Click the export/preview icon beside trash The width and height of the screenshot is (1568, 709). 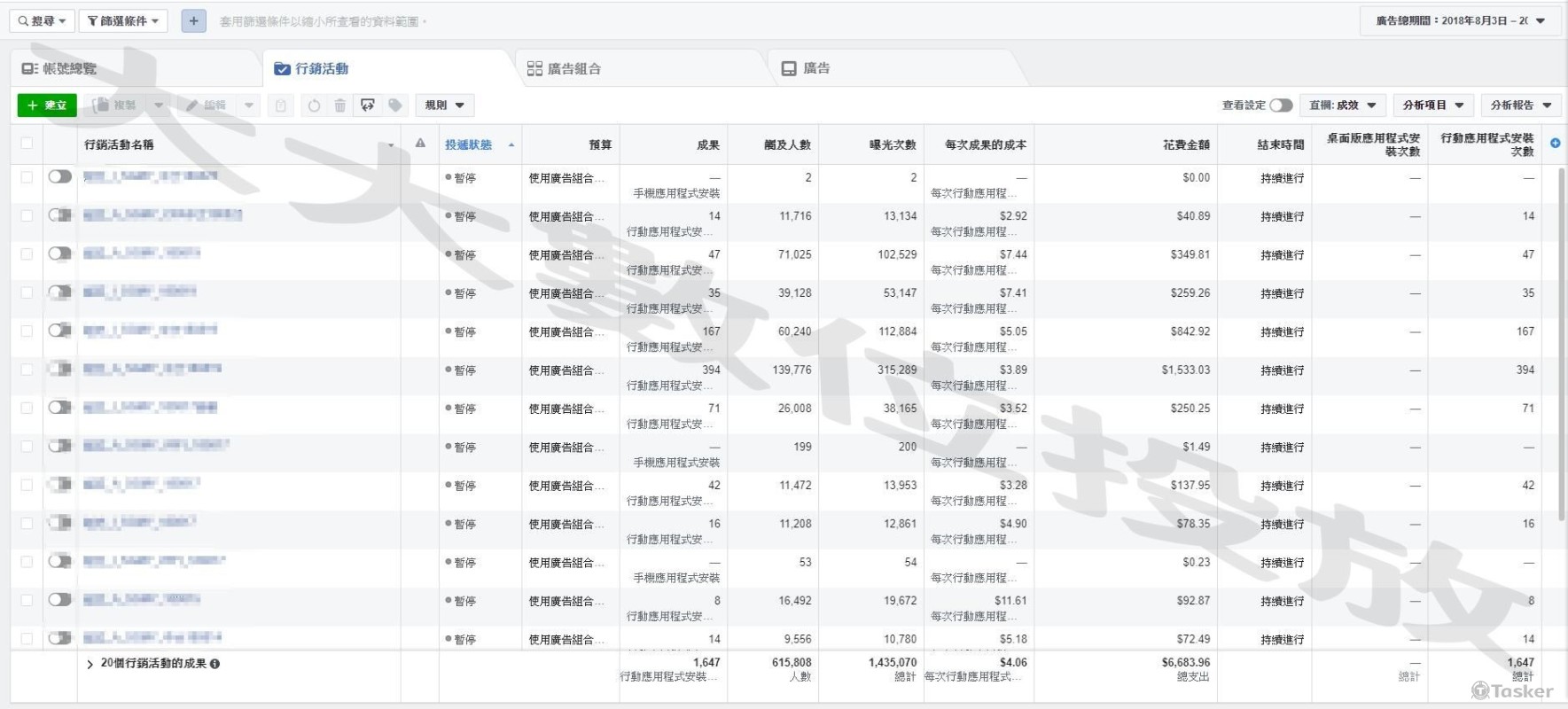point(368,105)
